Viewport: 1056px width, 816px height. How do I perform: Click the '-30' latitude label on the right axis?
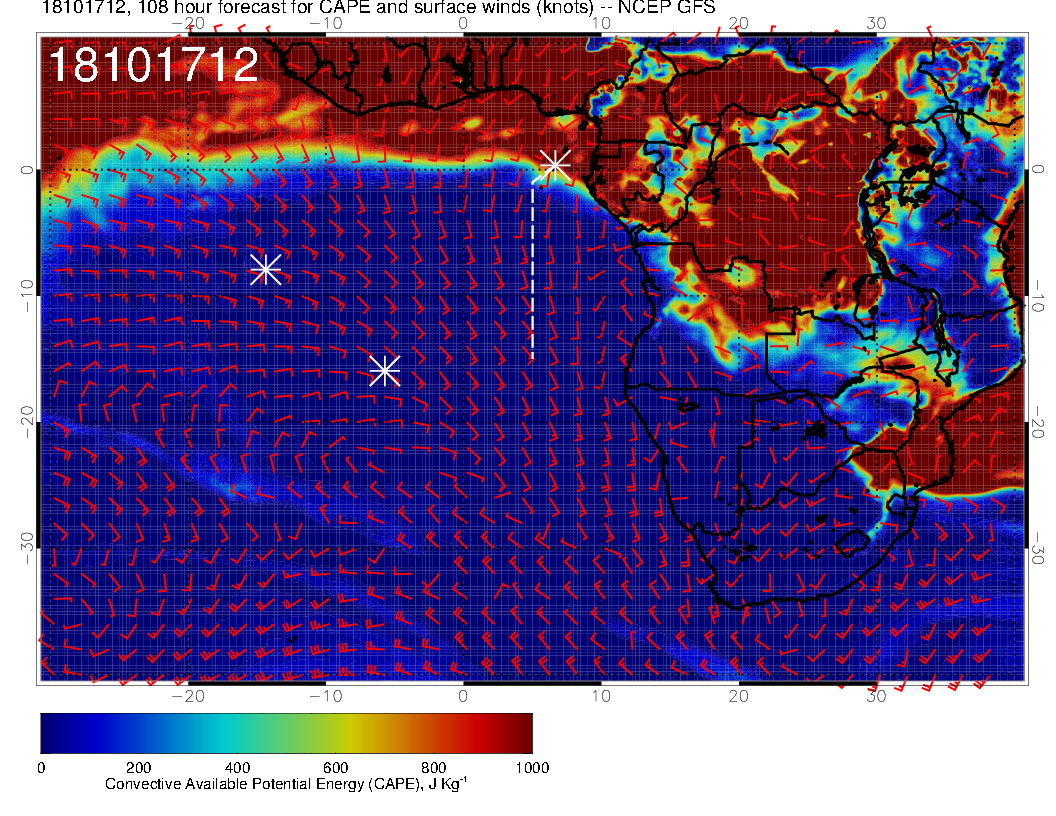tap(1038, 548)
